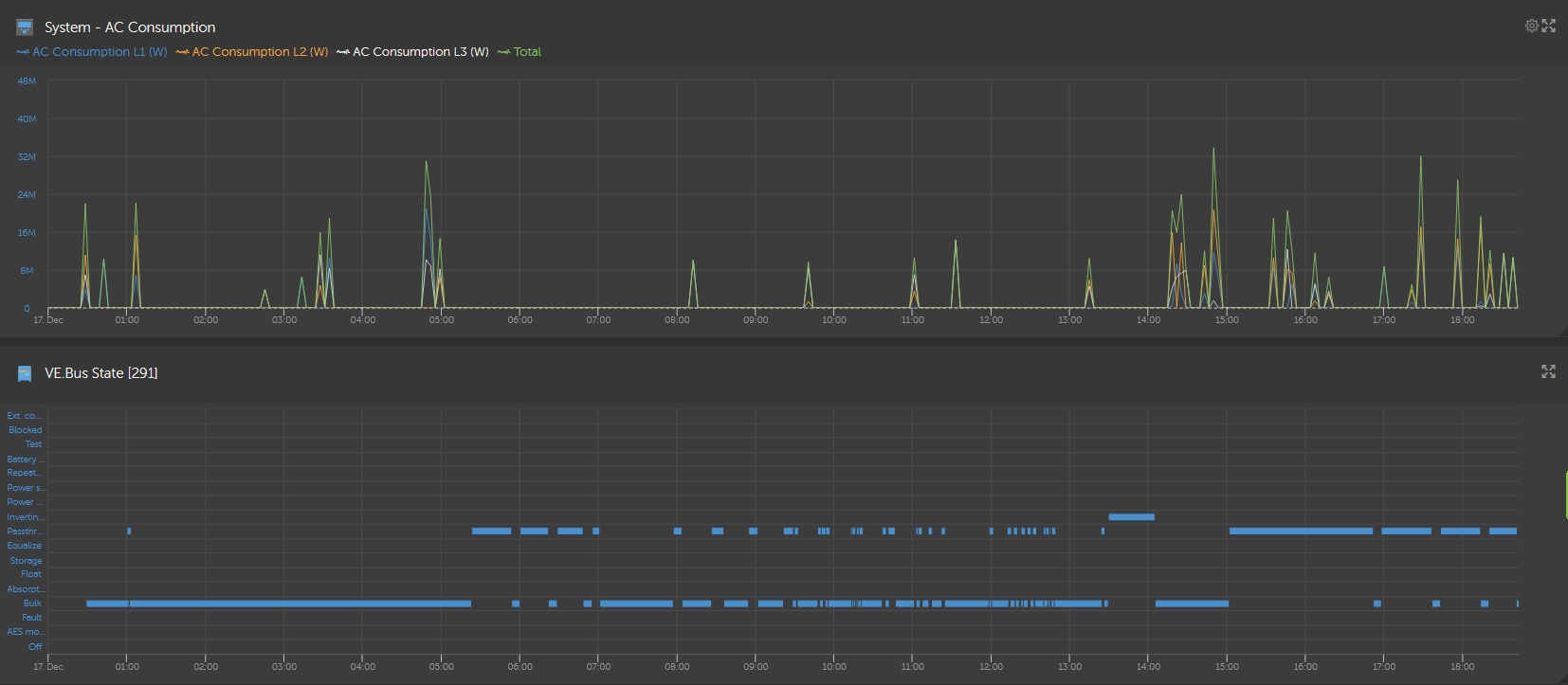Screen dimensions: 1568x685
Task: Click the 14:00 label in VE.Bus State chart
Action: 1148,667
